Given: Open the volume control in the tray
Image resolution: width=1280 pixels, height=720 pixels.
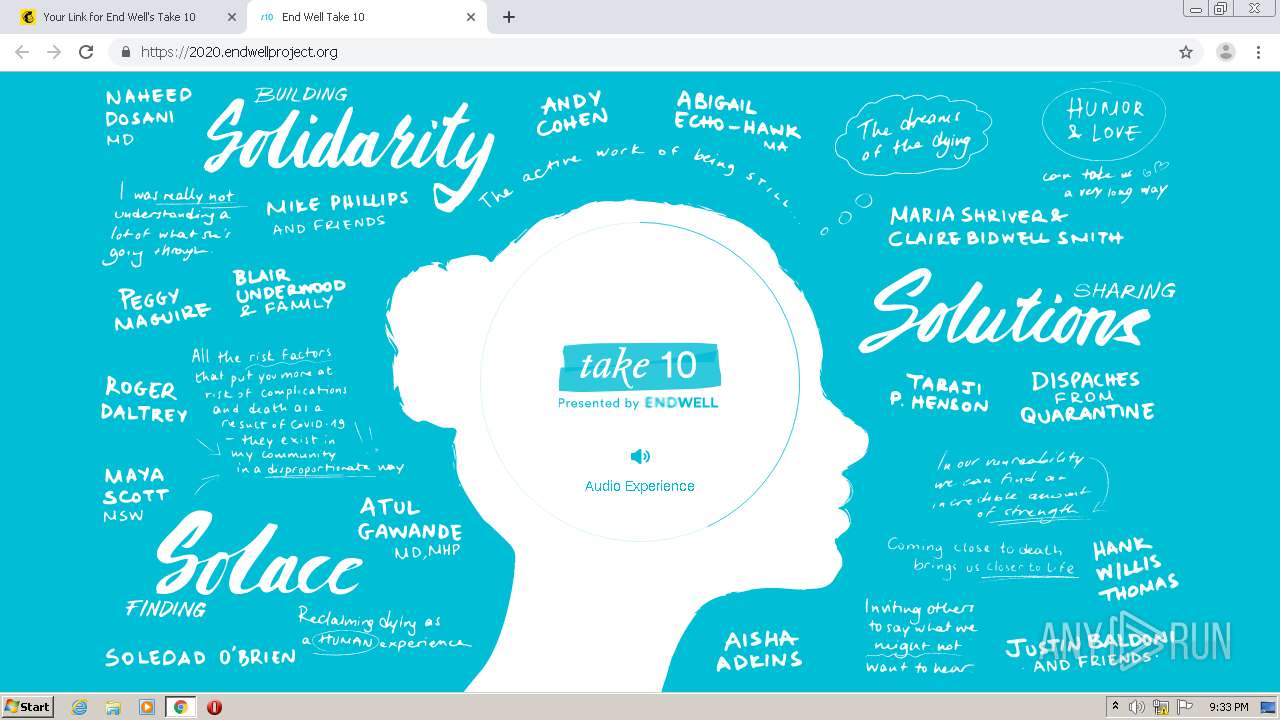Looking at the screenshot, I should [1137, 707].
